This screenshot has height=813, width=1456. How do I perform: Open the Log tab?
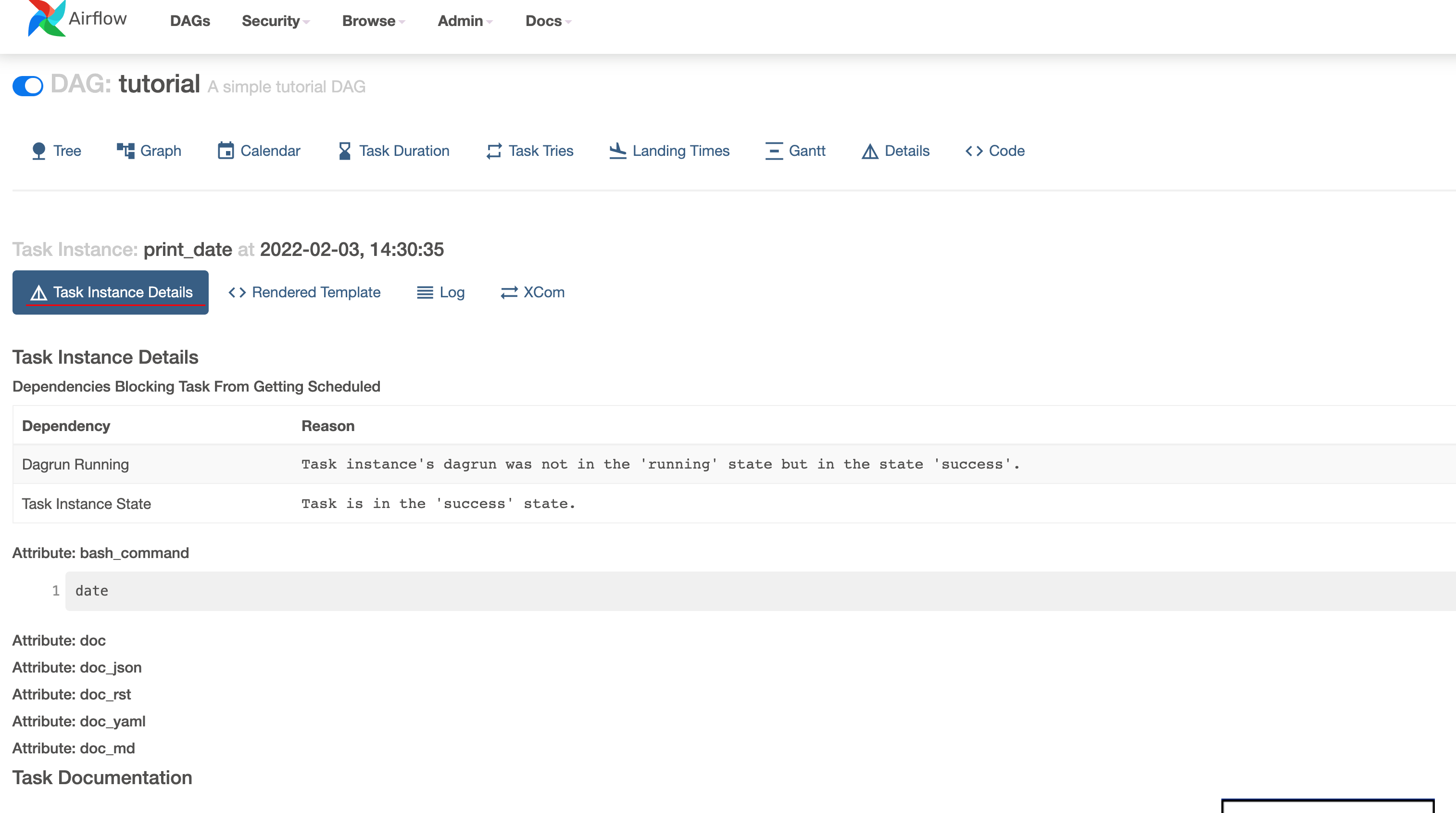point(441,292)
